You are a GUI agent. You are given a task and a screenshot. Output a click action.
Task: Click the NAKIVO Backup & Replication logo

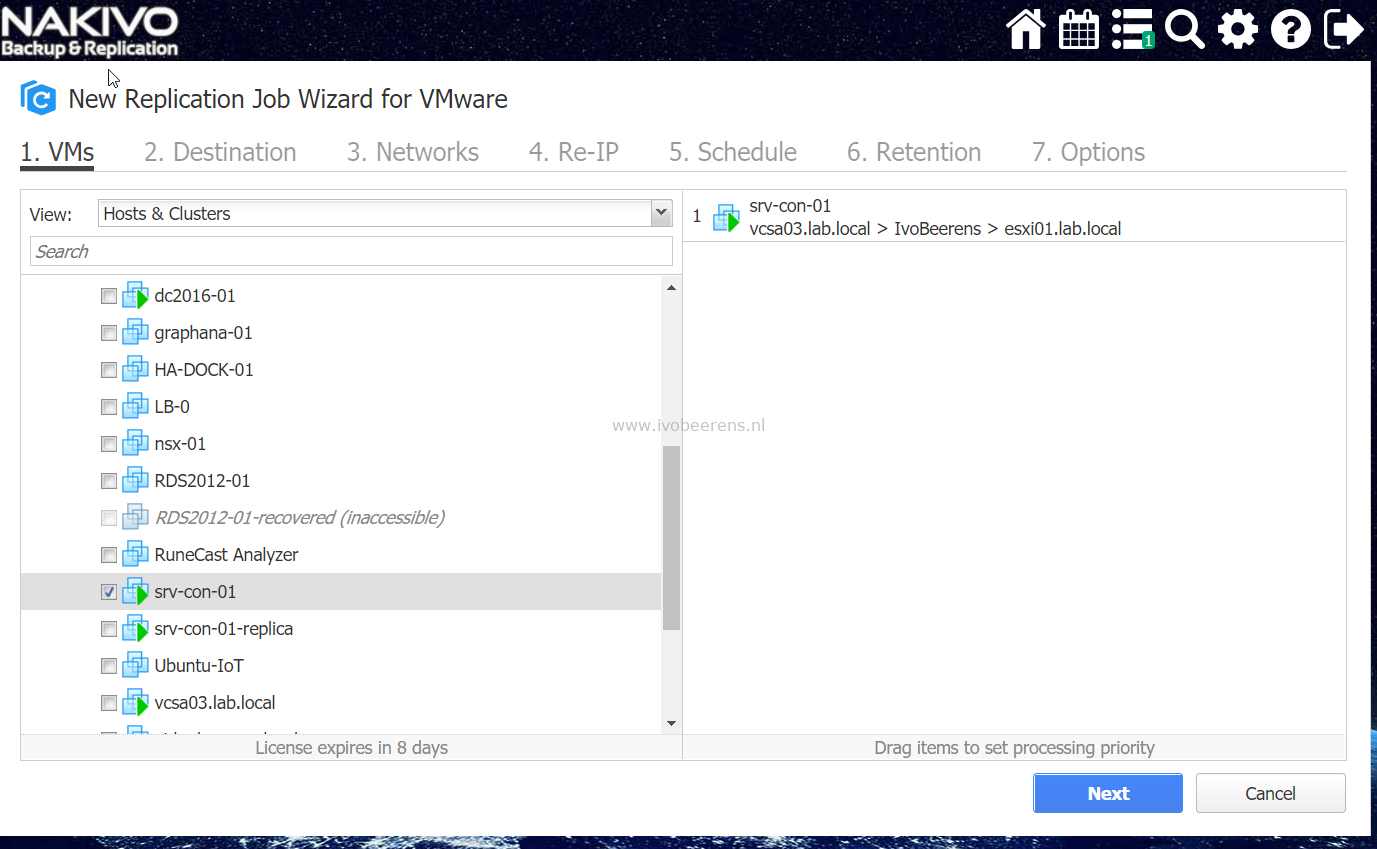point(90,31)
